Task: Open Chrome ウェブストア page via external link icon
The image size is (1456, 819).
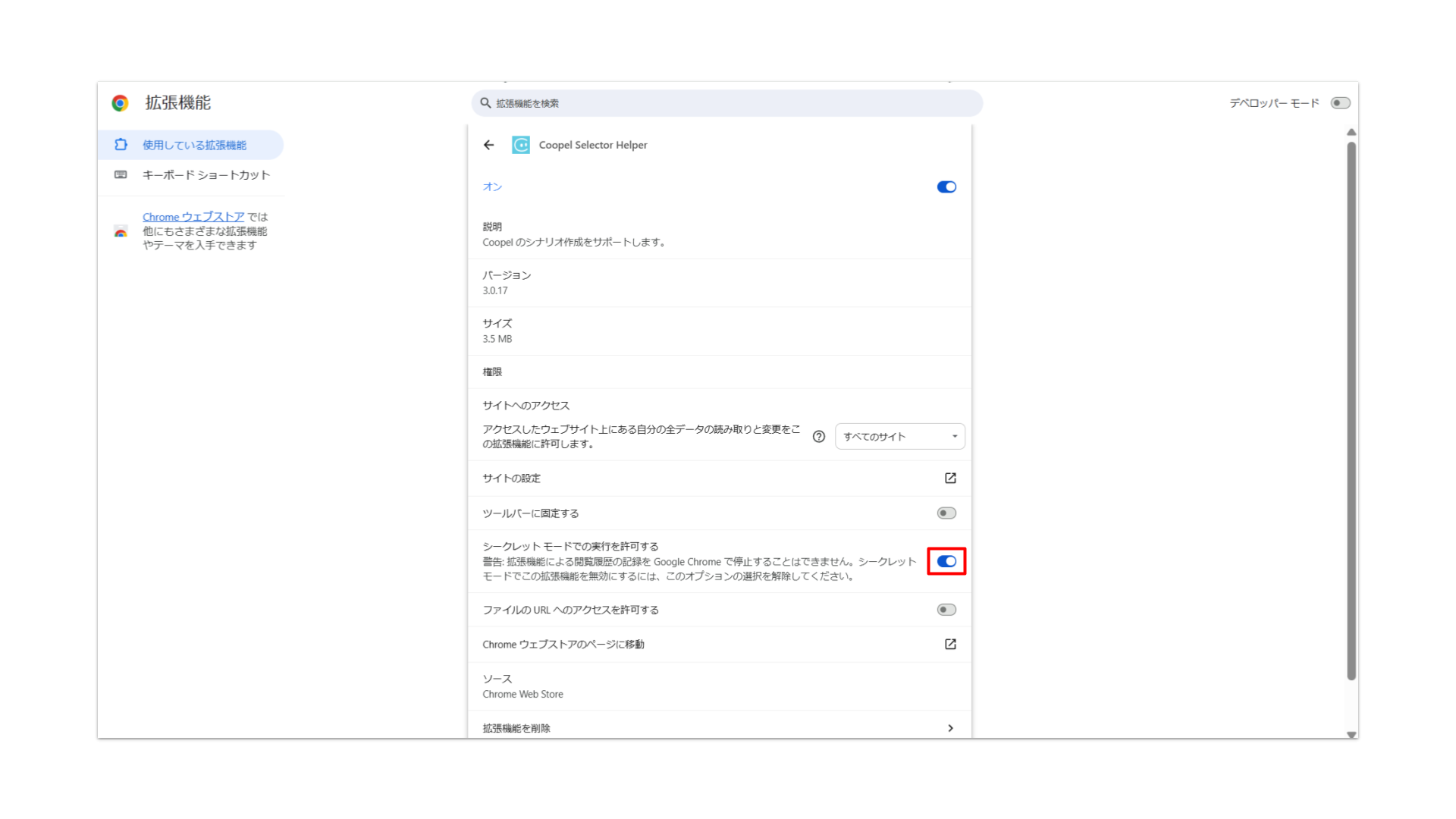Action: pos(950,645)
